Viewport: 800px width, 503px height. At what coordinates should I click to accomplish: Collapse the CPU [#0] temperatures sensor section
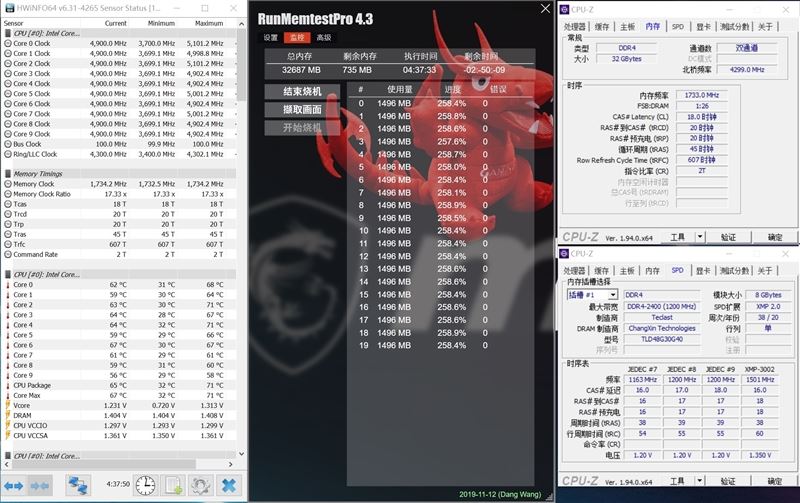click(x=8, y=274)
